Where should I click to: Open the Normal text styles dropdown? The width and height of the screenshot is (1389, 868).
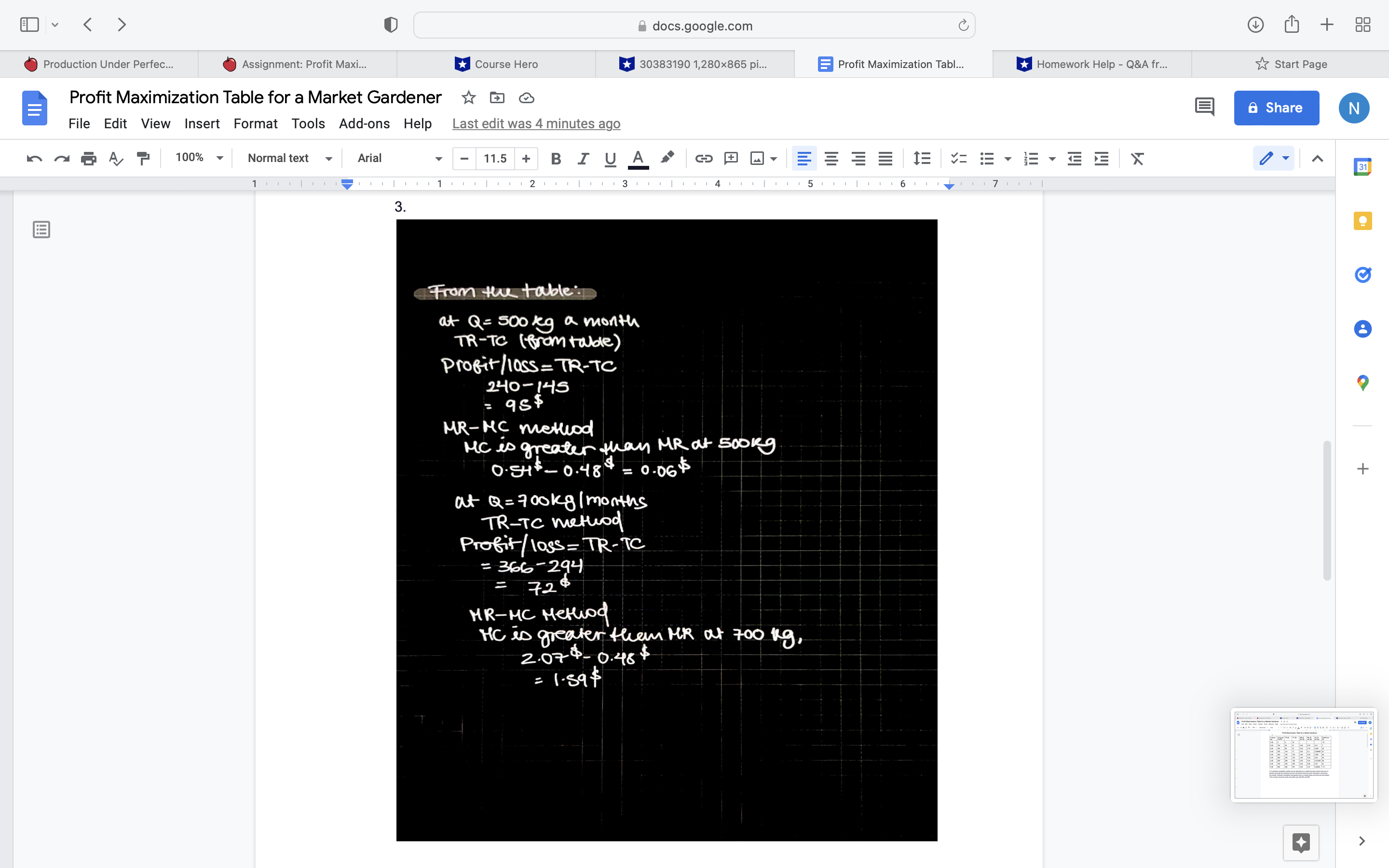tap(289, 158)
